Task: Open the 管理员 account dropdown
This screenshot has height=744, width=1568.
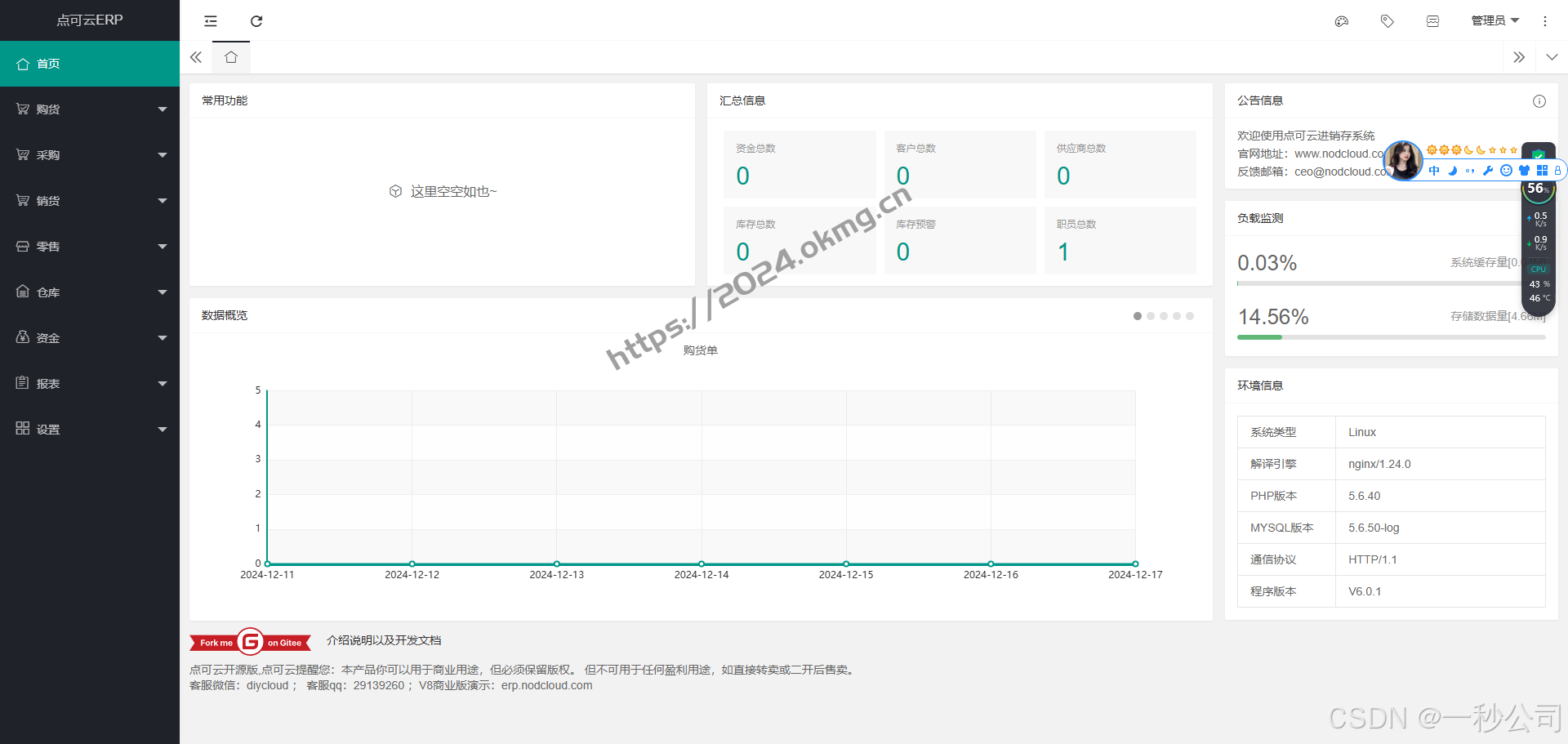Action: (1494, 20)
